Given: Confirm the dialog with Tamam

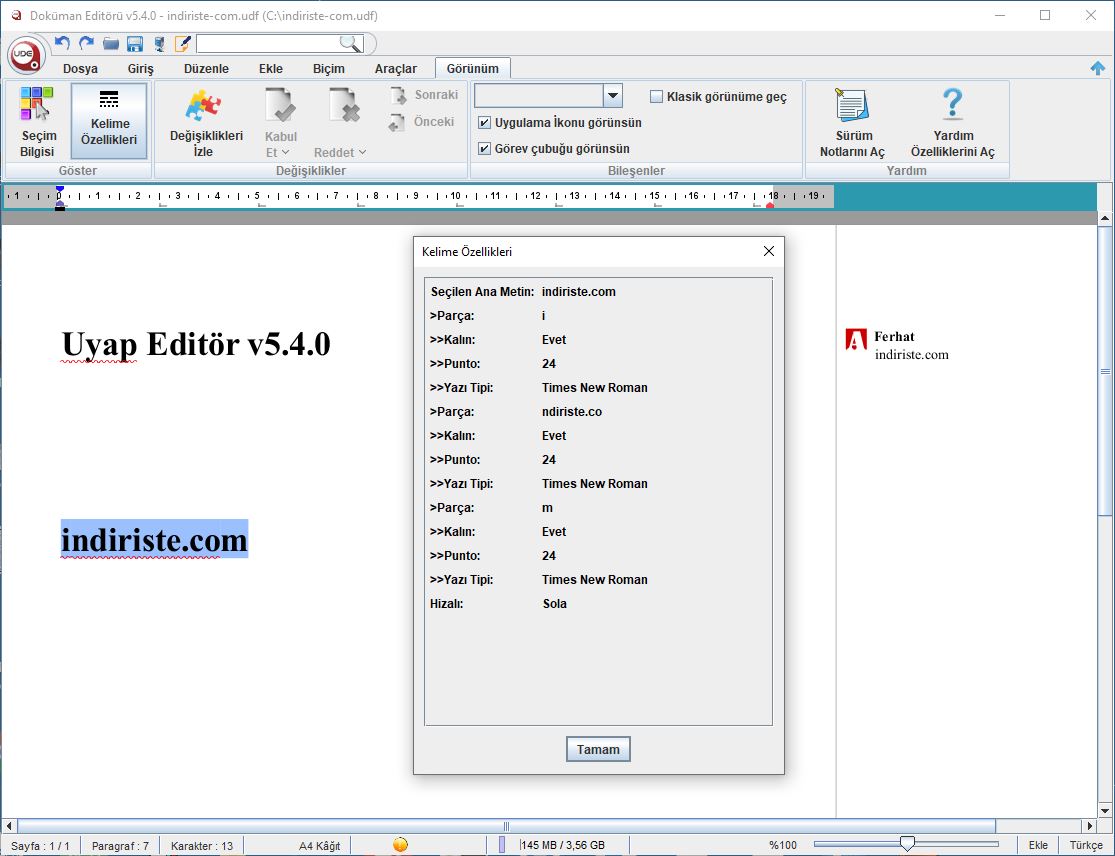Looking at the screenshot, I should click(x=598, y=749).
